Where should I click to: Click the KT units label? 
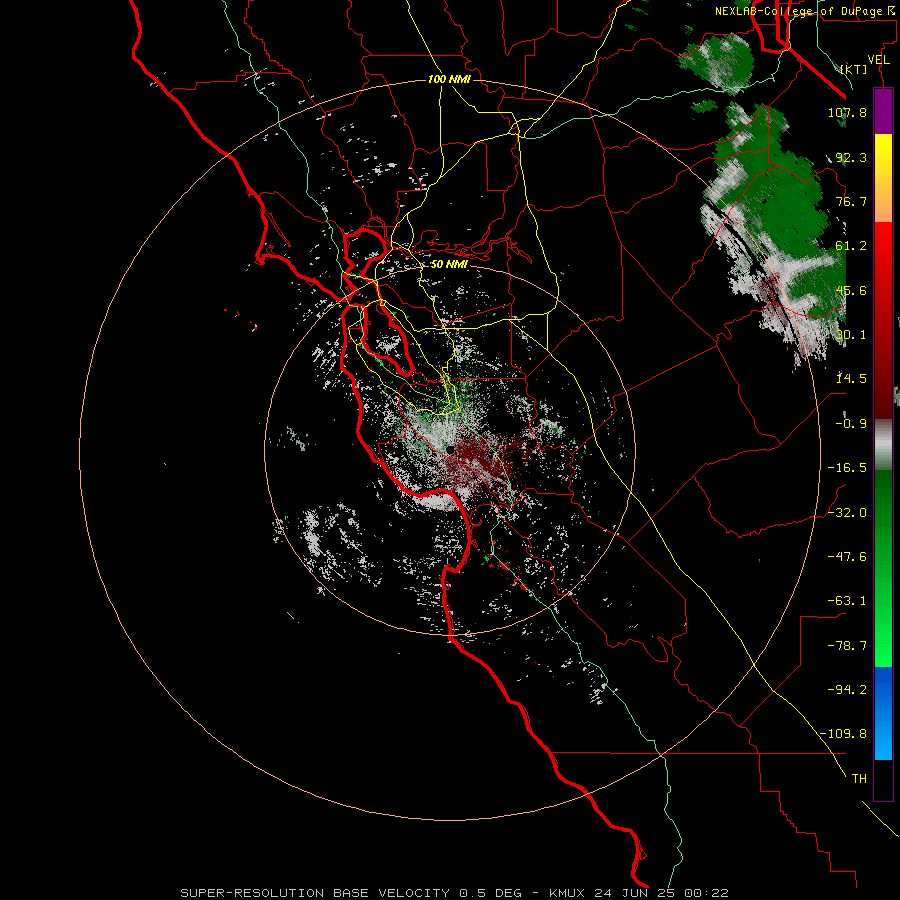(854, 69)
